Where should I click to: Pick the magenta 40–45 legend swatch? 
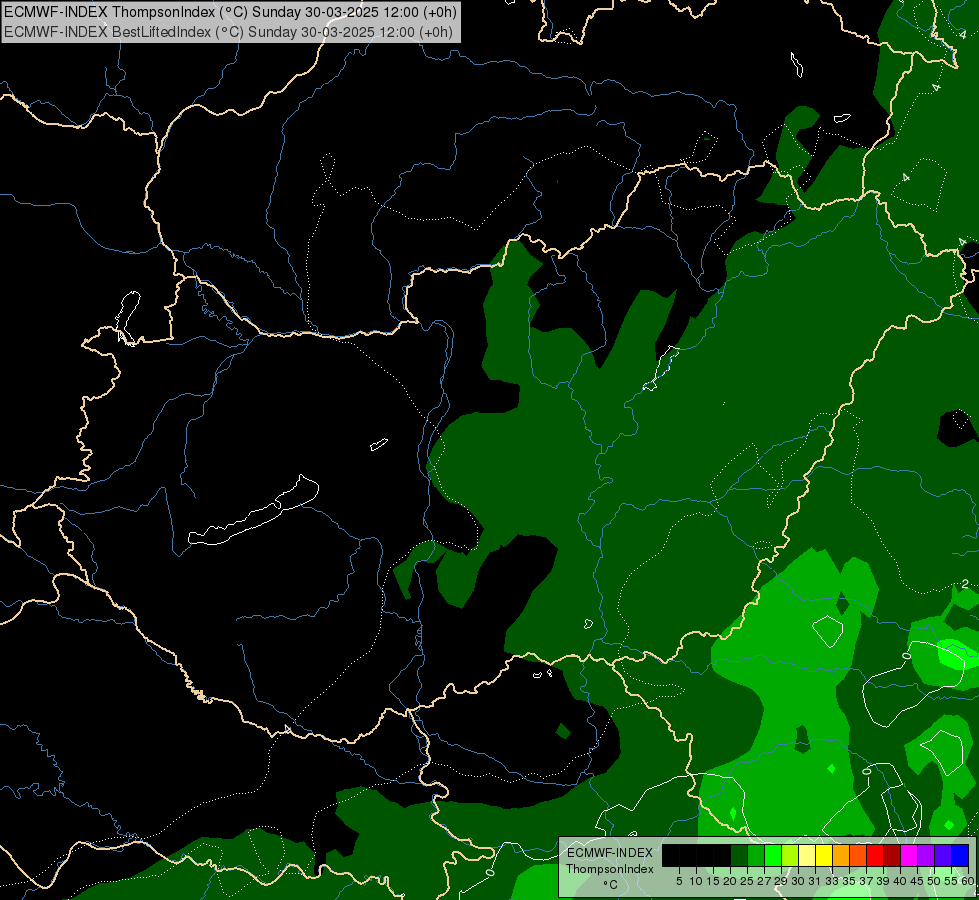click(x=909, y=856)
